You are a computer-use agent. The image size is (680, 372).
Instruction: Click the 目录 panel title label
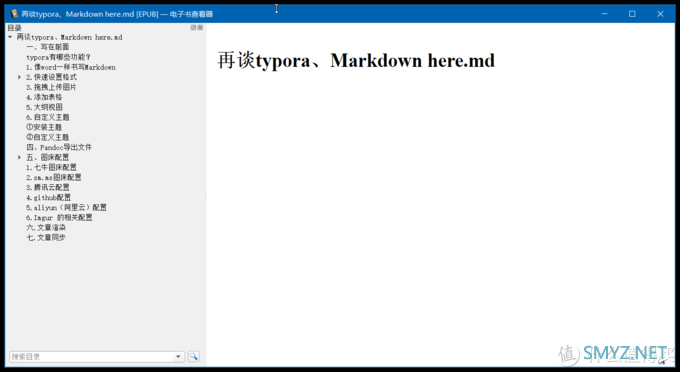pyautogui.click(x=14, y=28)
